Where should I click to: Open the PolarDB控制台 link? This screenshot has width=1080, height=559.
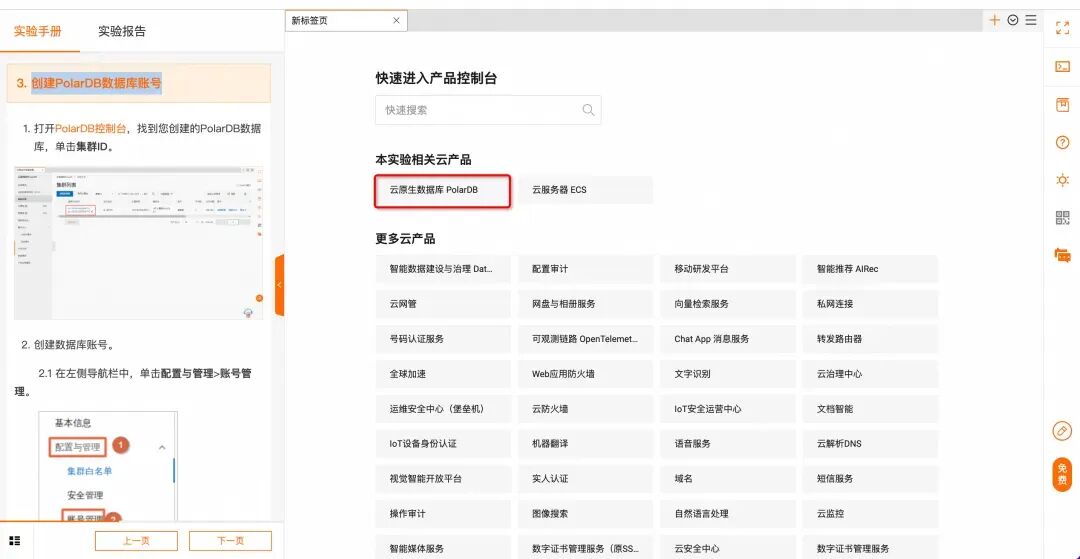pos(91,129)
